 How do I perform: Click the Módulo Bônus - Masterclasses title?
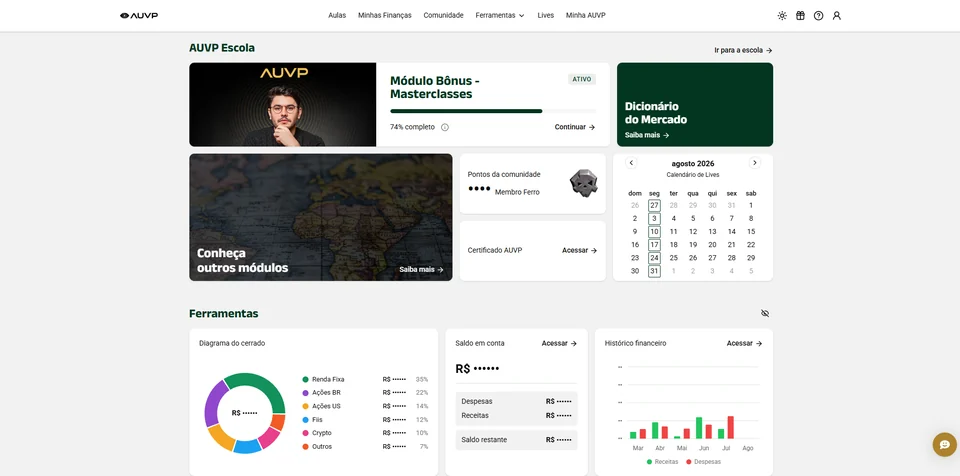[435, 88]
